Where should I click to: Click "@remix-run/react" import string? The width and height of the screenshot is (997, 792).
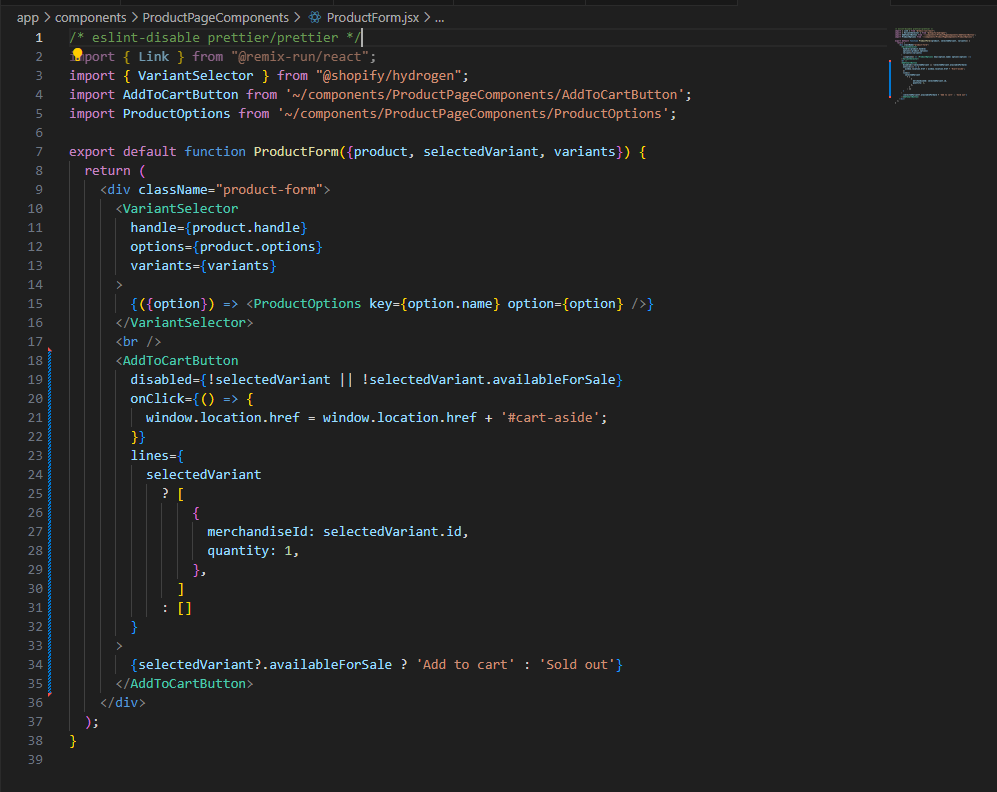click(x=299, y=57)
